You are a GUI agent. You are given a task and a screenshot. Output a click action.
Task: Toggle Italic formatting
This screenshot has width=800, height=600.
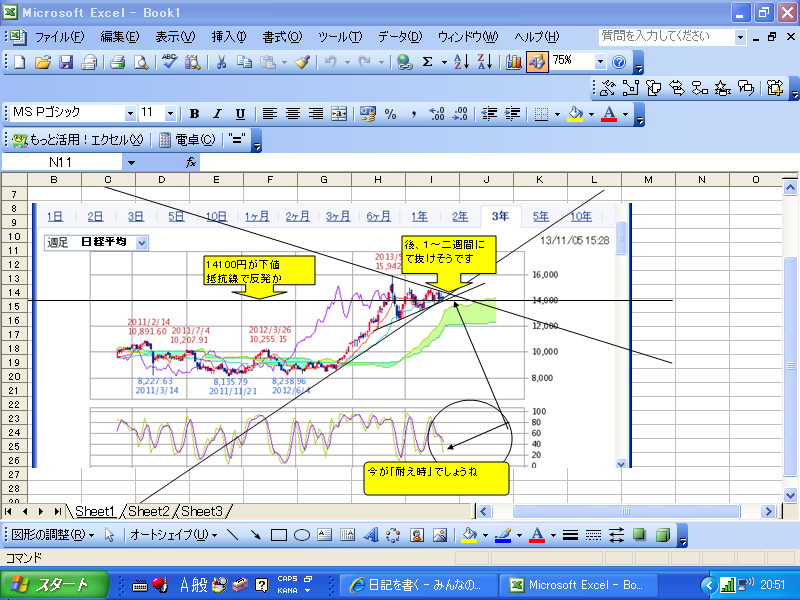(217, 113)
